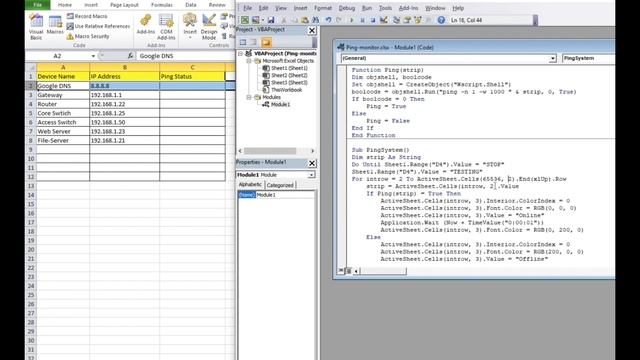This screenshot has width=640, height=360.
Task: Open the Excel File tab
Action: click(38, 5)
